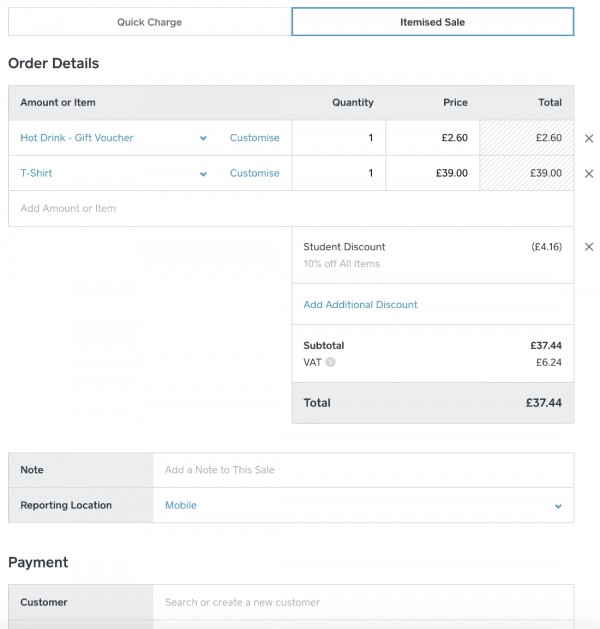Image resolution: width=600 pixels, height=629 pixels.
Task: Open the T-Shirt item dropdown chevron
Action: click(x=203, y=174)
